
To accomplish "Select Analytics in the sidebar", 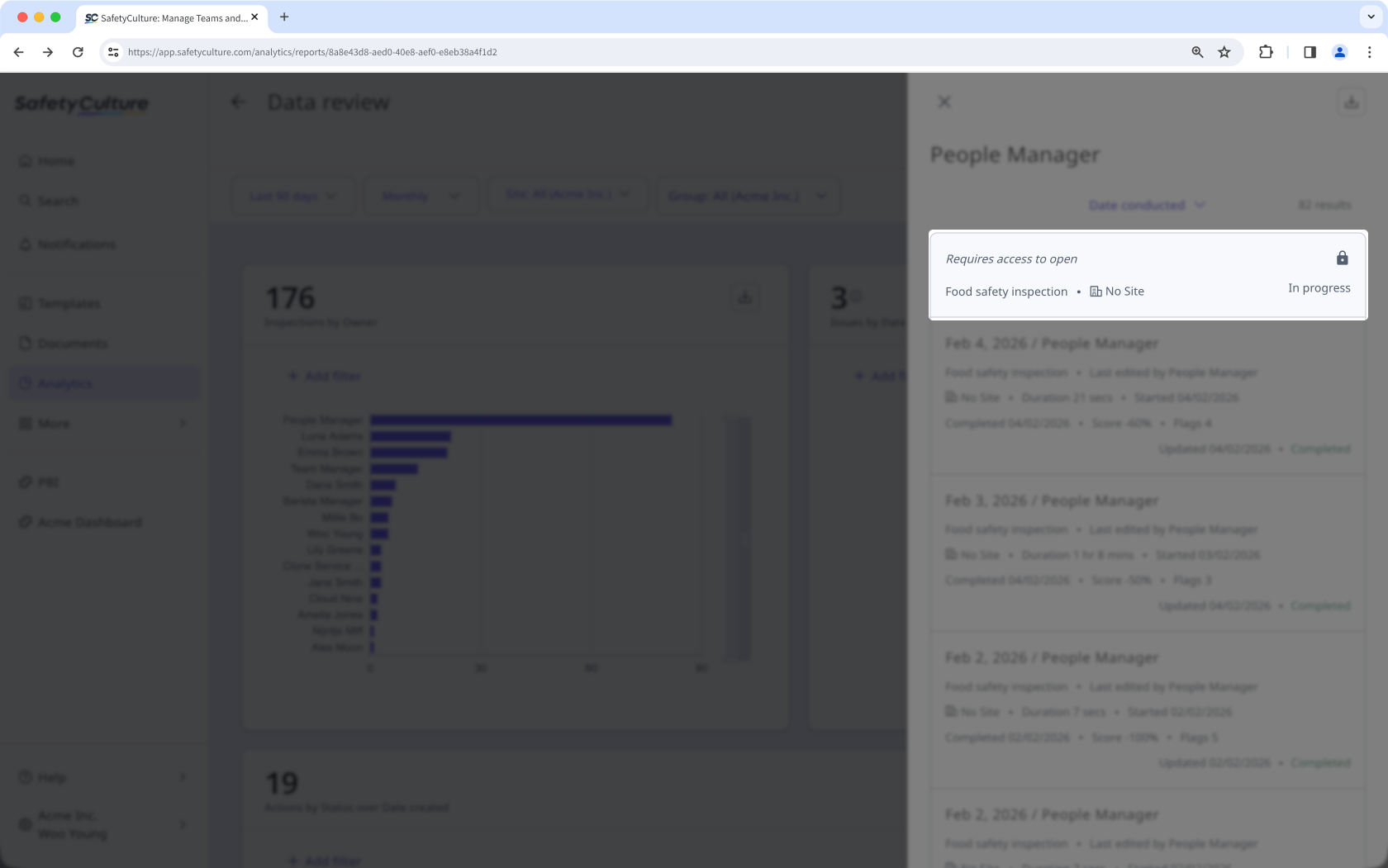I will click(104, 383).
